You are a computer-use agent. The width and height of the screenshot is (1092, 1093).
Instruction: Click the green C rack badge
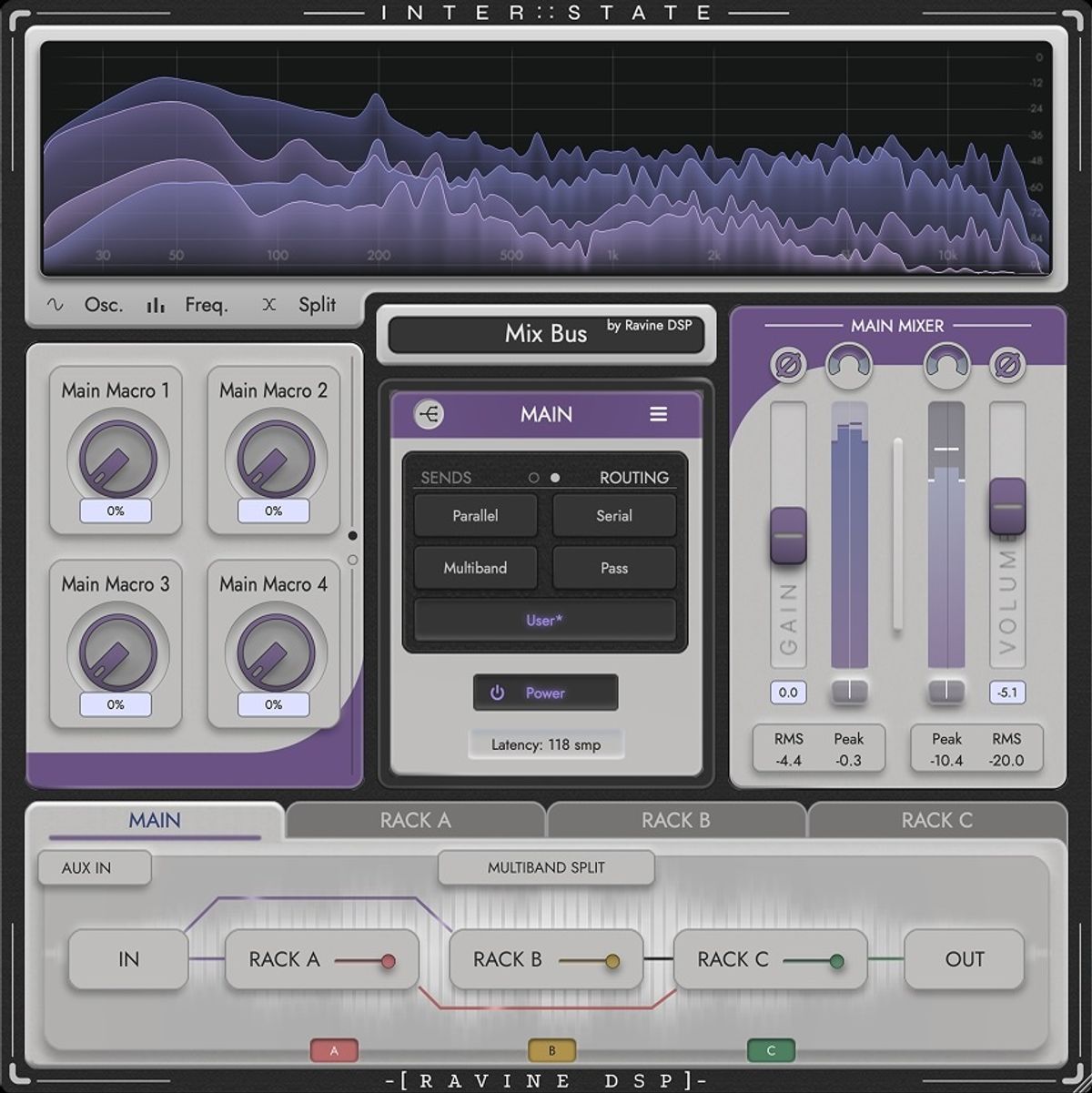771,1050
